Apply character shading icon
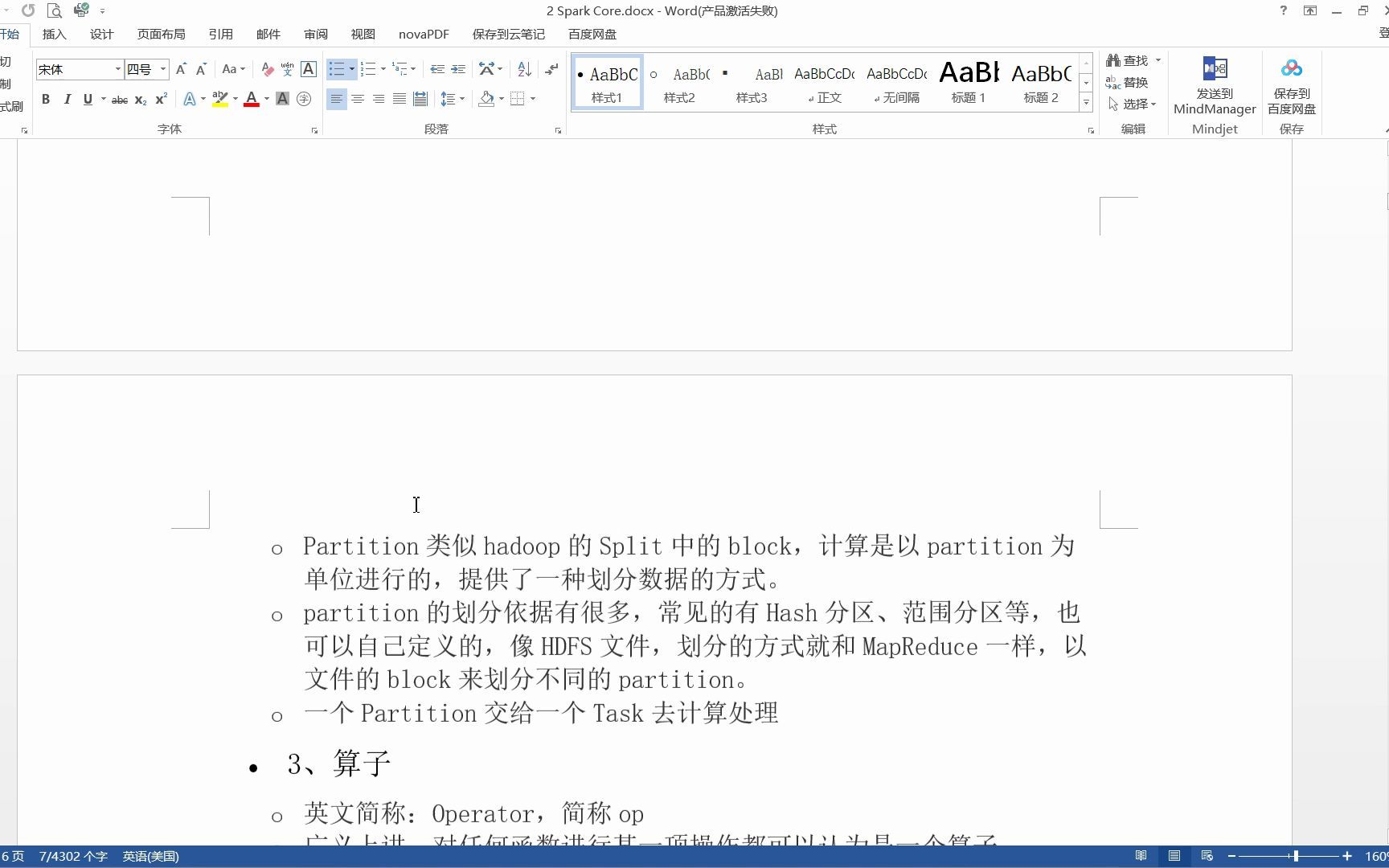Viewport: 1389px width, 868px height. [282, 99]
